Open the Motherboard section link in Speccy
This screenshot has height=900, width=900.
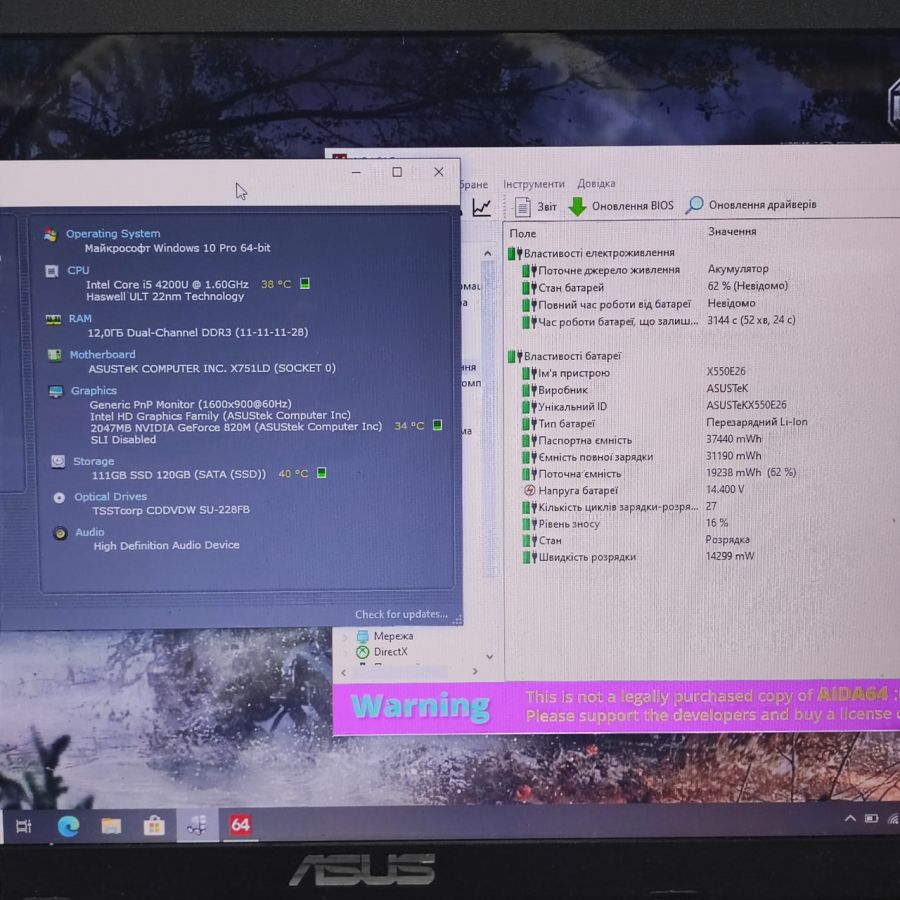103,355
